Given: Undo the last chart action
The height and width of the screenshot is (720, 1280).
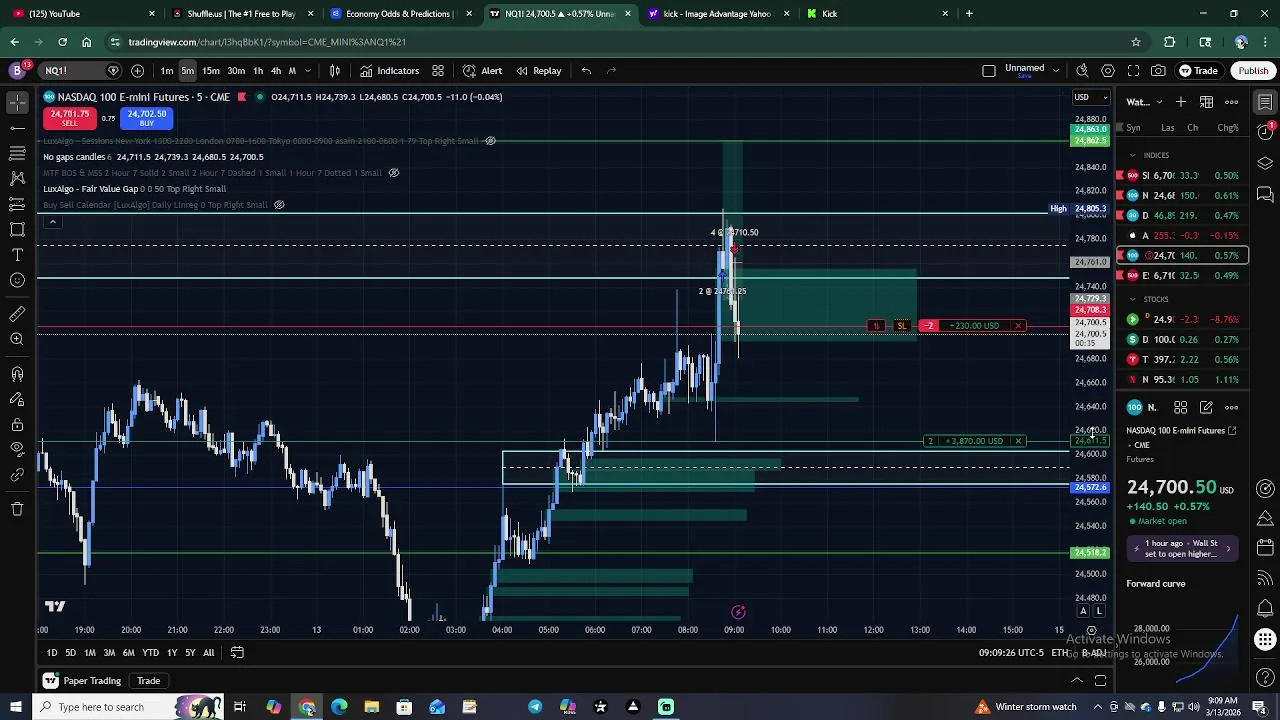Looking at the screenshot, I should (586, 71).
